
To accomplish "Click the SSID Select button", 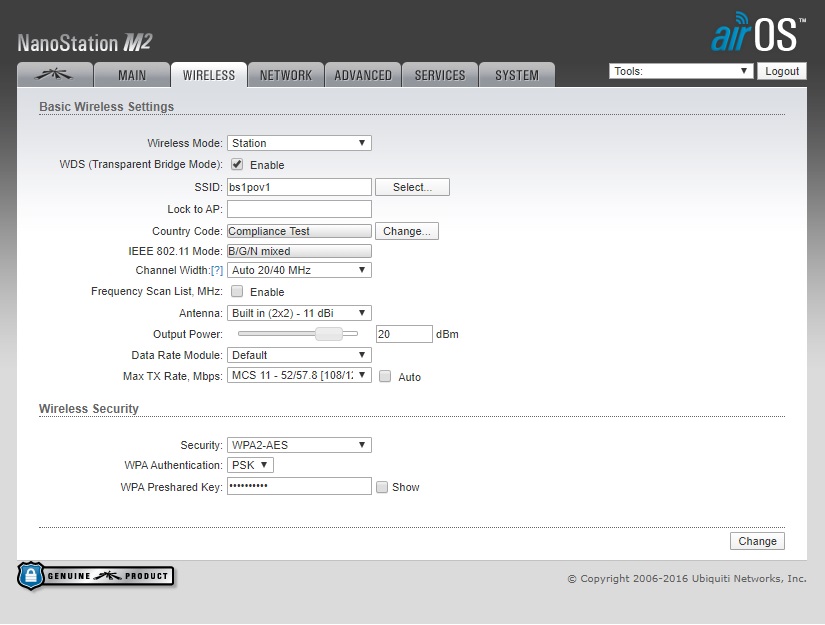I will pos(412,187).
